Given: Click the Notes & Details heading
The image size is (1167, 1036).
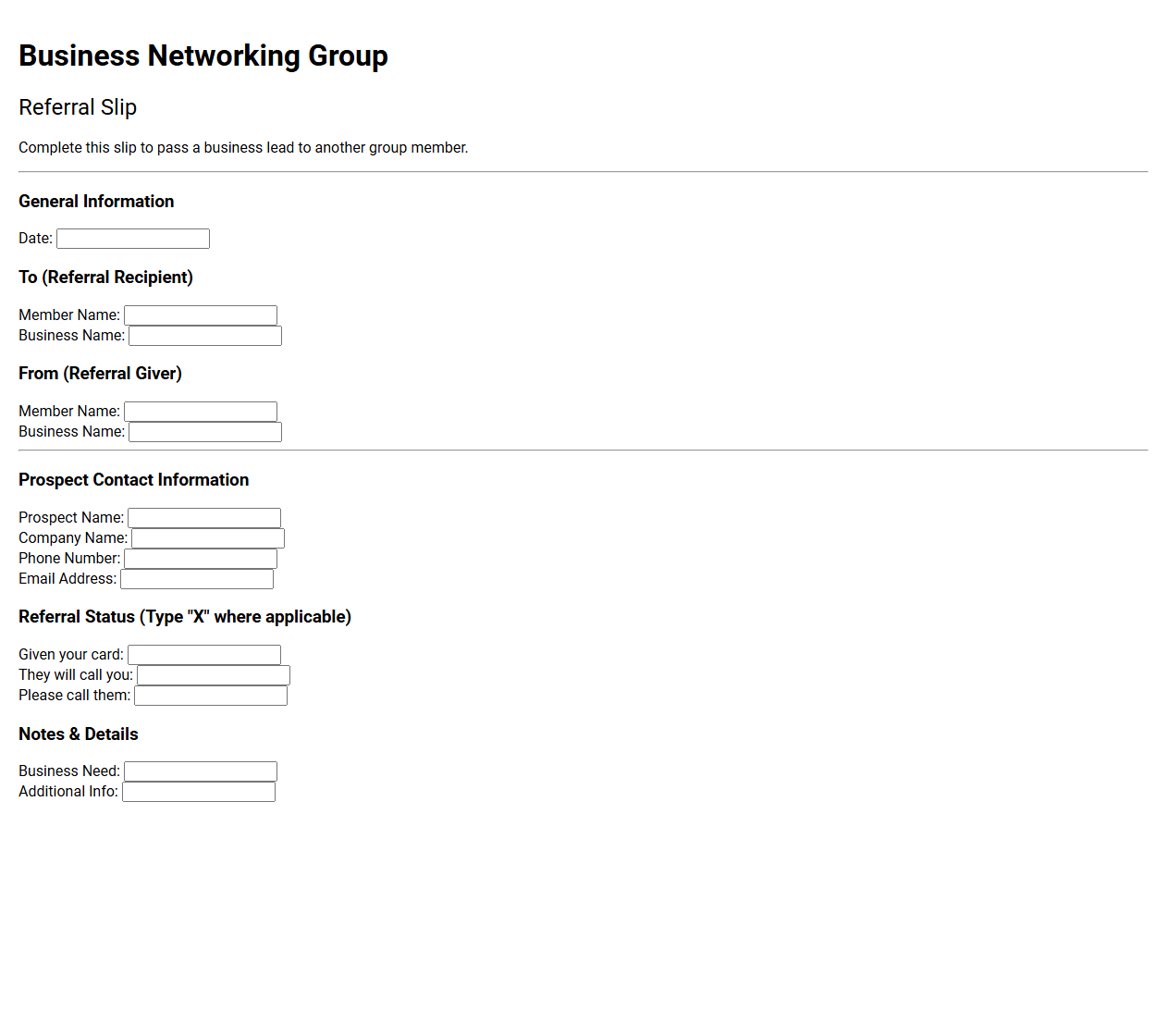Looking at the screenshot, I should (x=79, y=734).
